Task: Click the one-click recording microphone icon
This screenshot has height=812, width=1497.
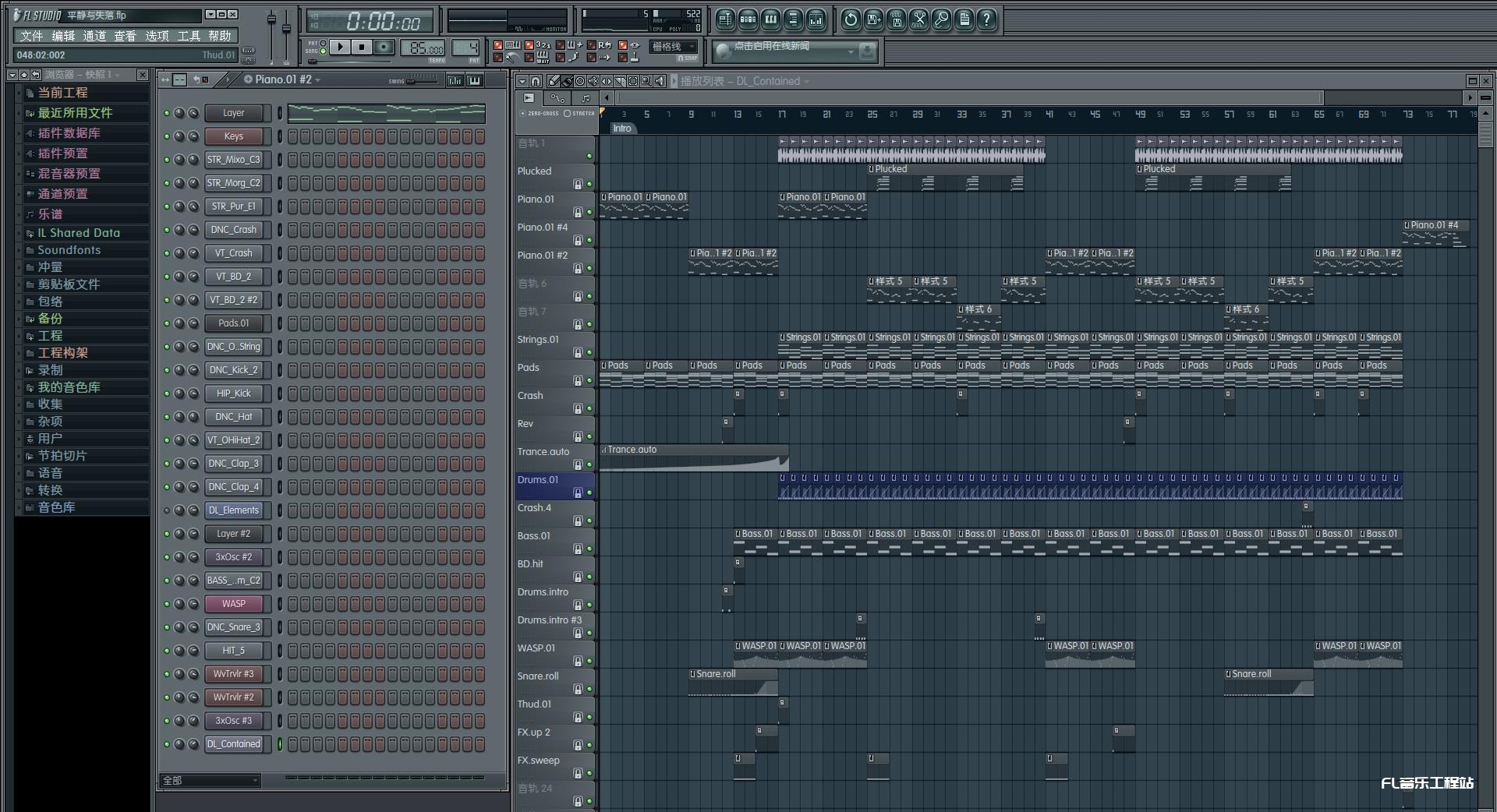Action: click(941, 19)
